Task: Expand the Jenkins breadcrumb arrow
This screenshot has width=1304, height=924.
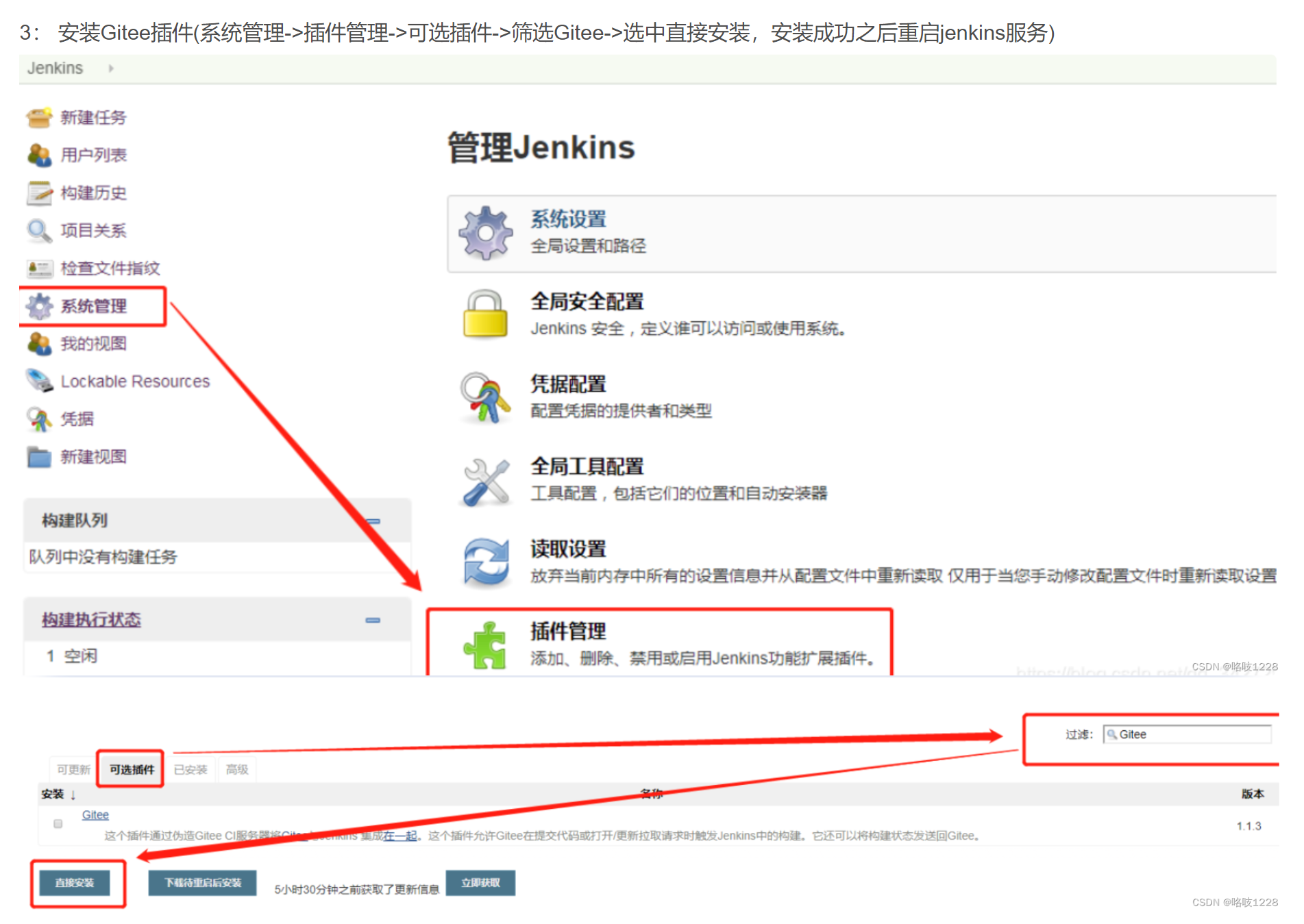Action: click(111, 68)
